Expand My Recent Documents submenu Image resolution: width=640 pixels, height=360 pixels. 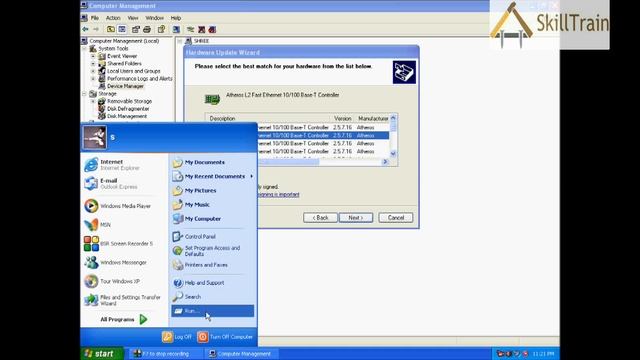[213, 176]
